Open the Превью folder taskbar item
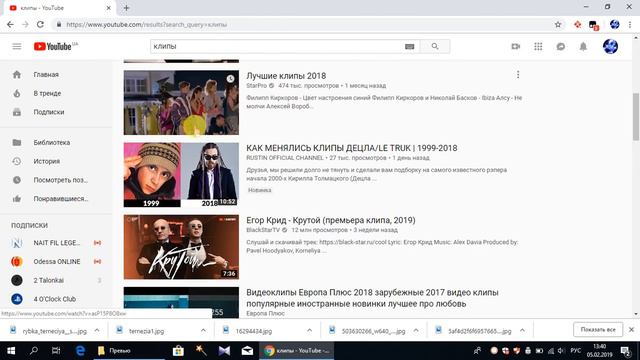 pyautogui.click(x=128, y=351)
